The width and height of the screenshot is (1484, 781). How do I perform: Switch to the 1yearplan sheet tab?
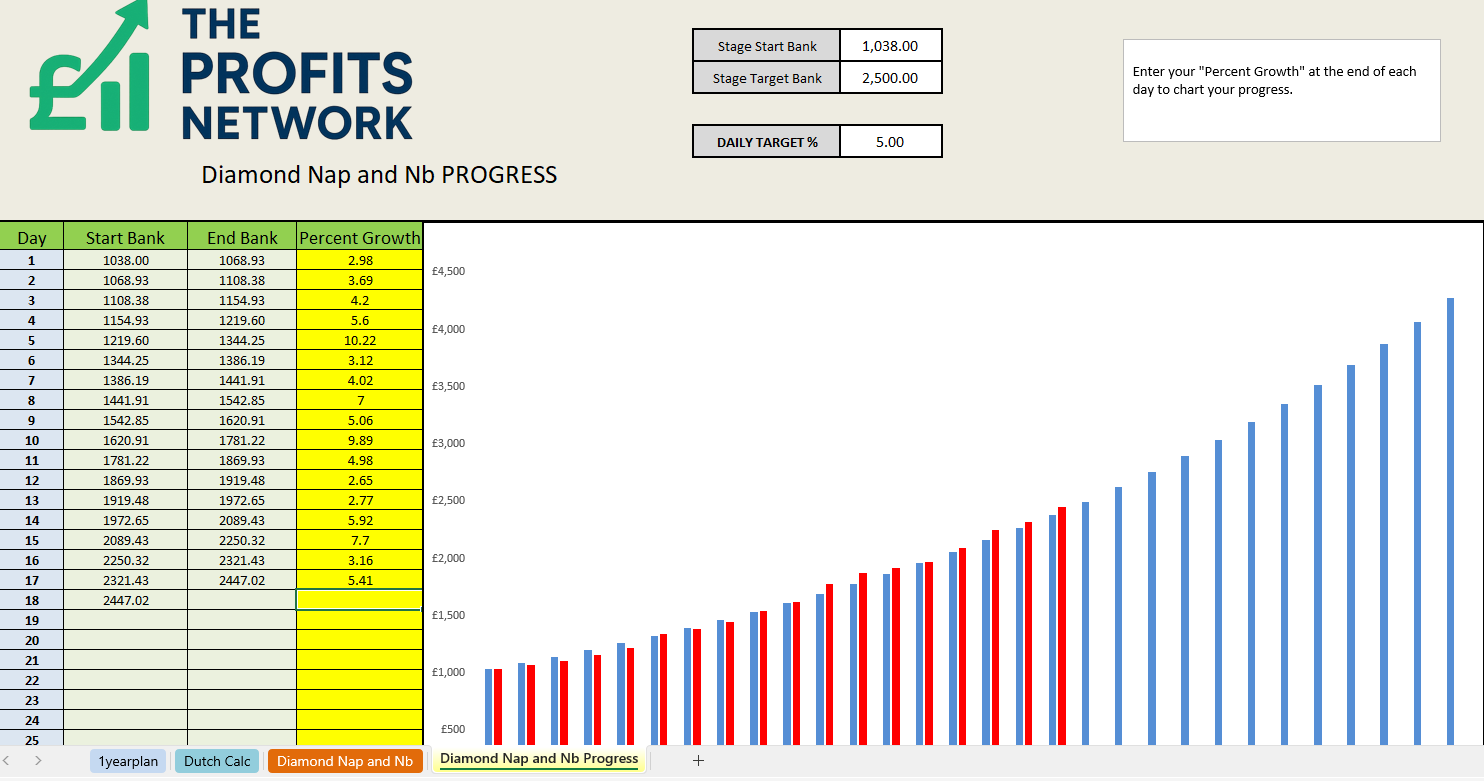pos(128,761)
